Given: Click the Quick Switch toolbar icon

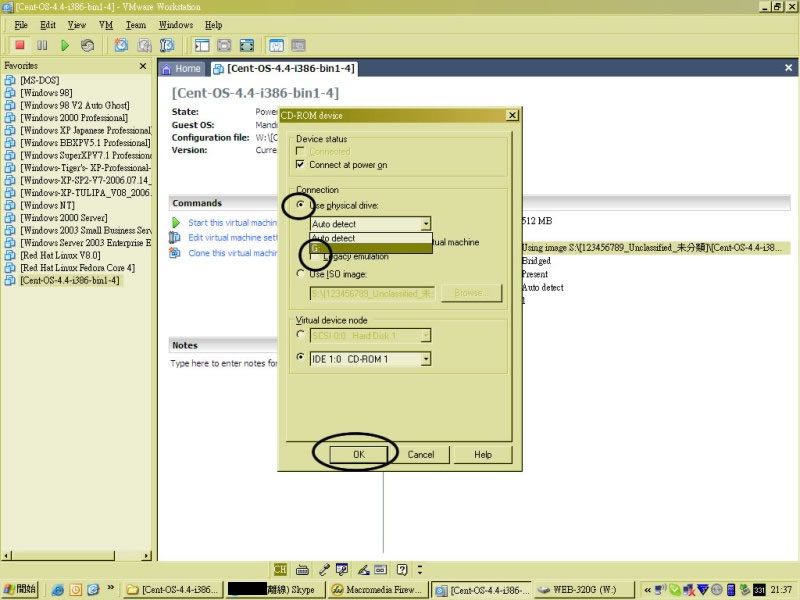Looking at the screenshot, I should [x=224, y=45].
